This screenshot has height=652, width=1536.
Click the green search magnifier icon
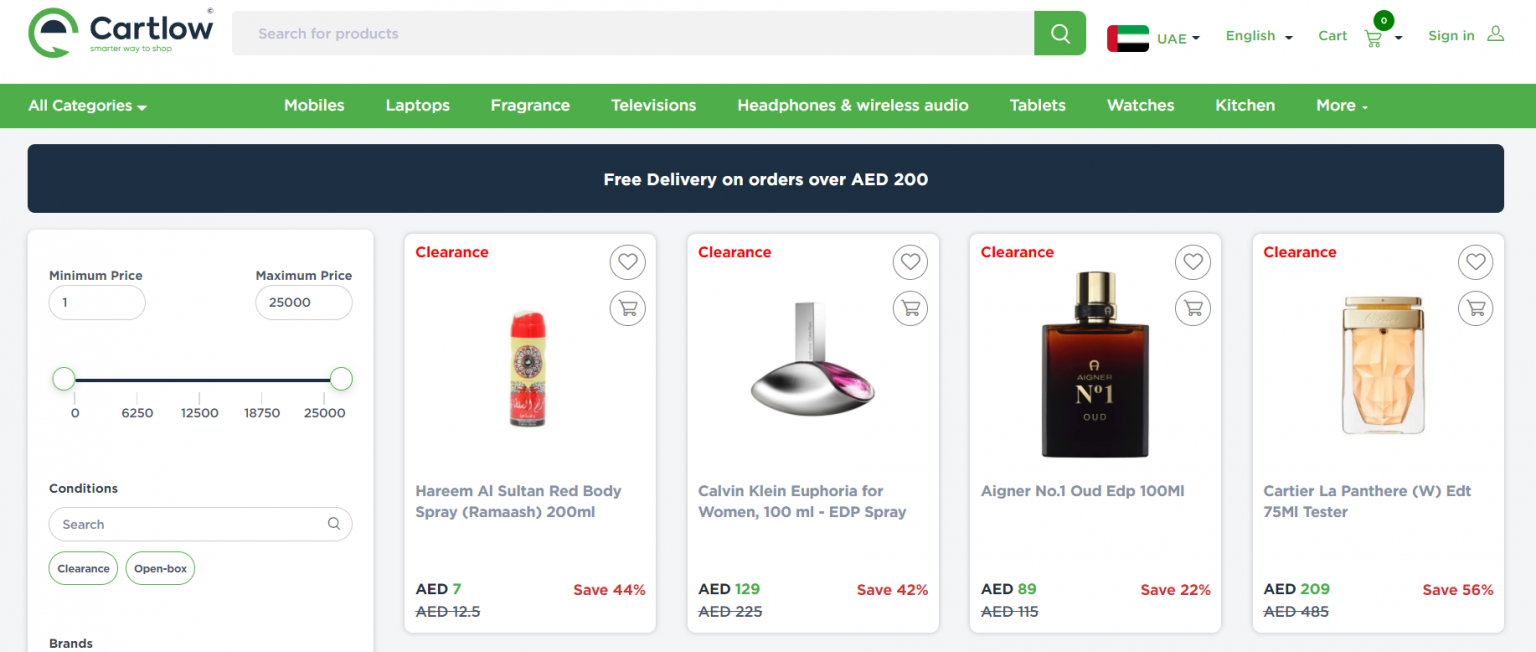pyautogui.click(x=1059, y=32)
